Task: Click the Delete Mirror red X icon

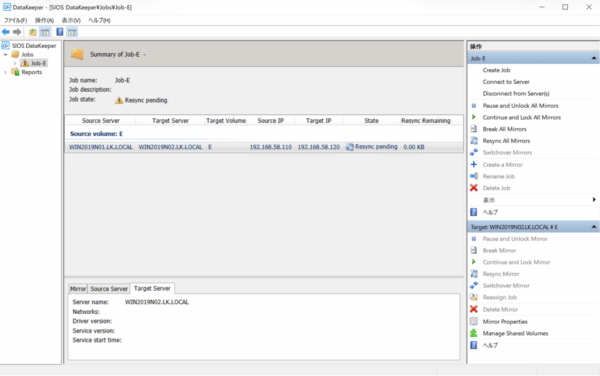Action: [474, 309]
